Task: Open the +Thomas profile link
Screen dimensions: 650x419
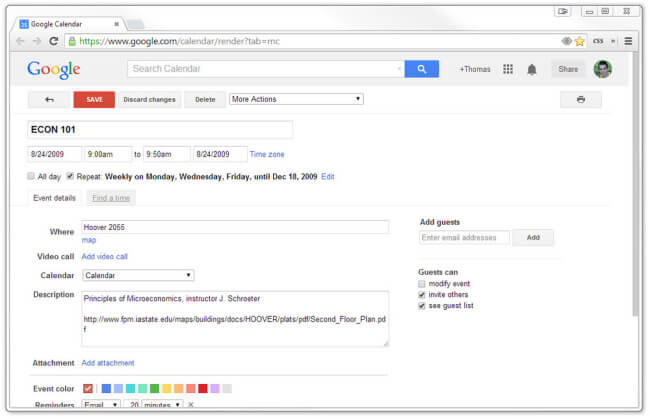Action: click(x=475, y=69)
